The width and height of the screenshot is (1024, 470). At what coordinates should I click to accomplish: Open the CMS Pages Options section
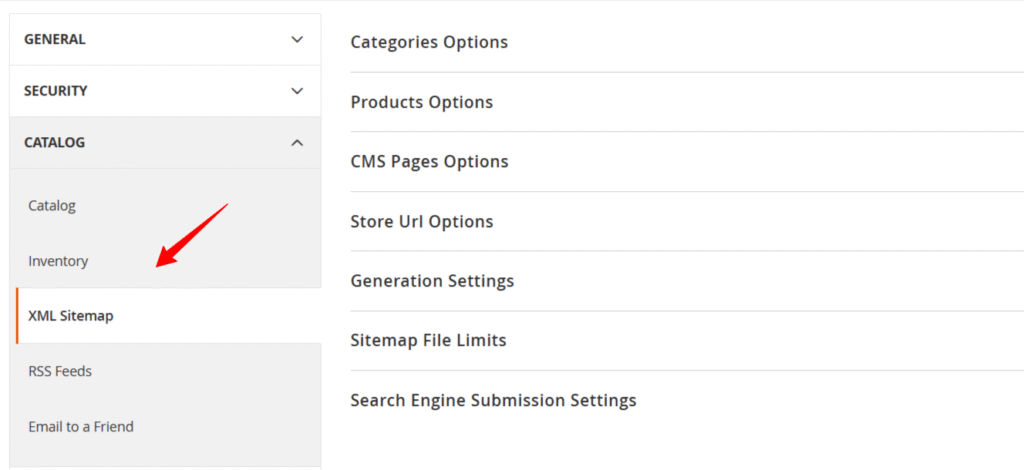(x=429, y=162)
